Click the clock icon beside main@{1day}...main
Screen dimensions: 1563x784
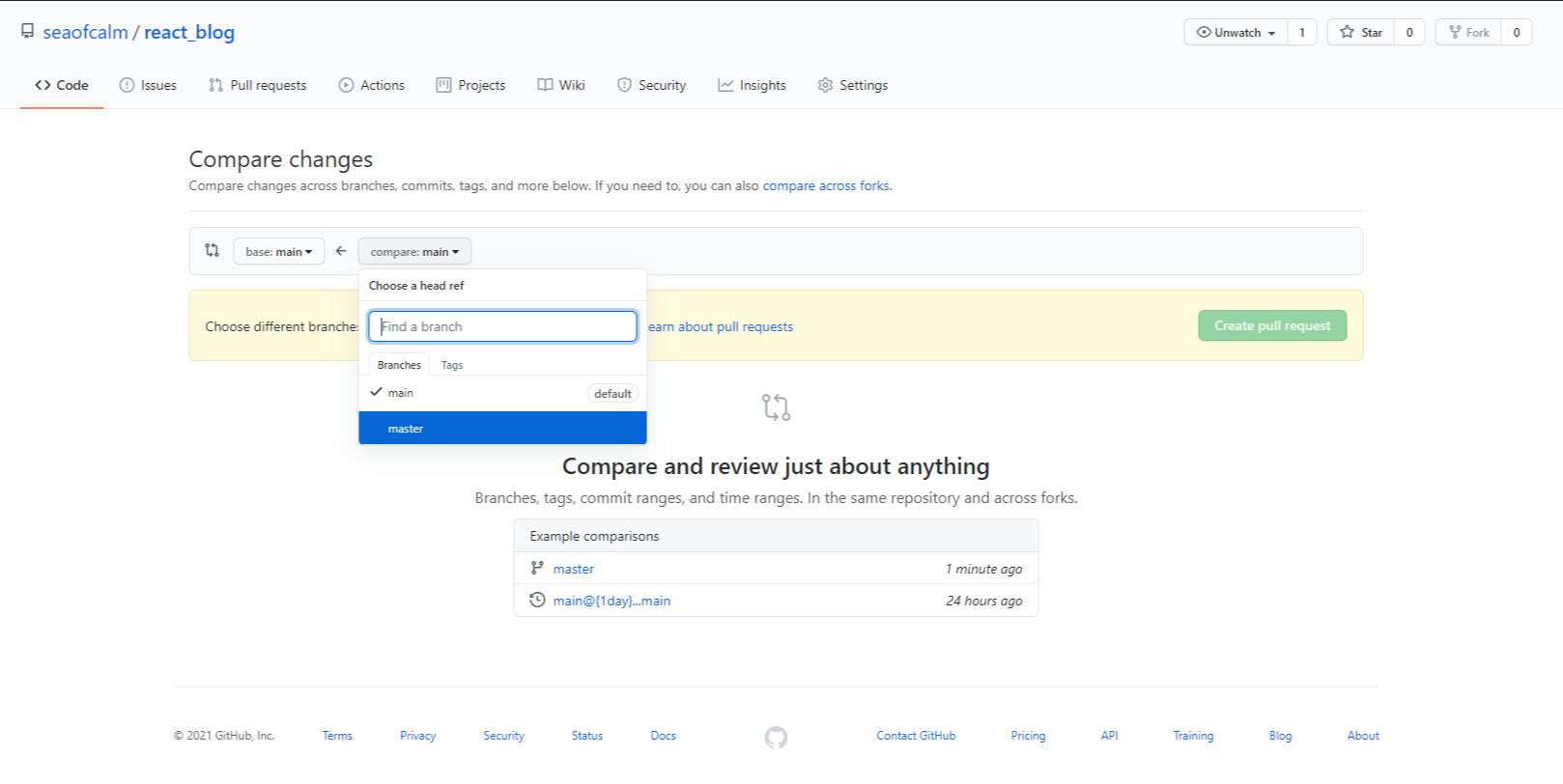click(537, 600)
